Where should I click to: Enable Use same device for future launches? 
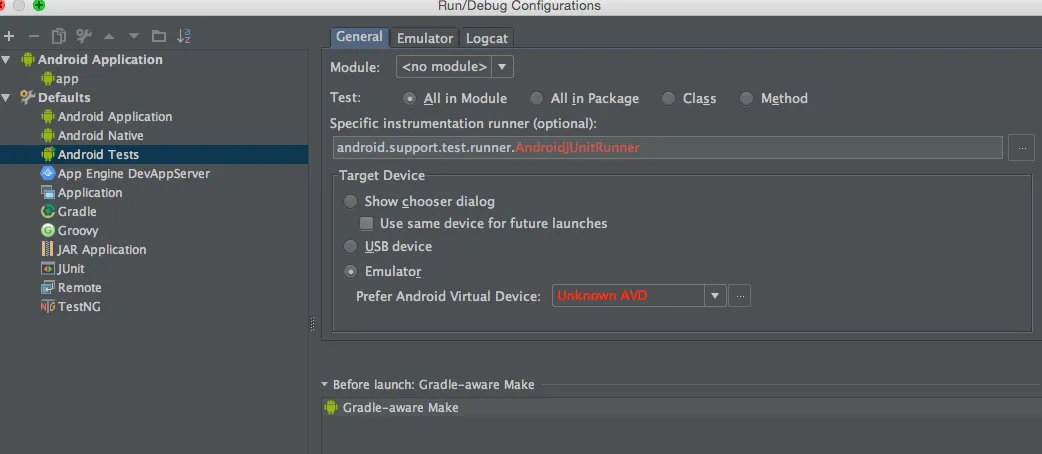[x=367, y=224]
